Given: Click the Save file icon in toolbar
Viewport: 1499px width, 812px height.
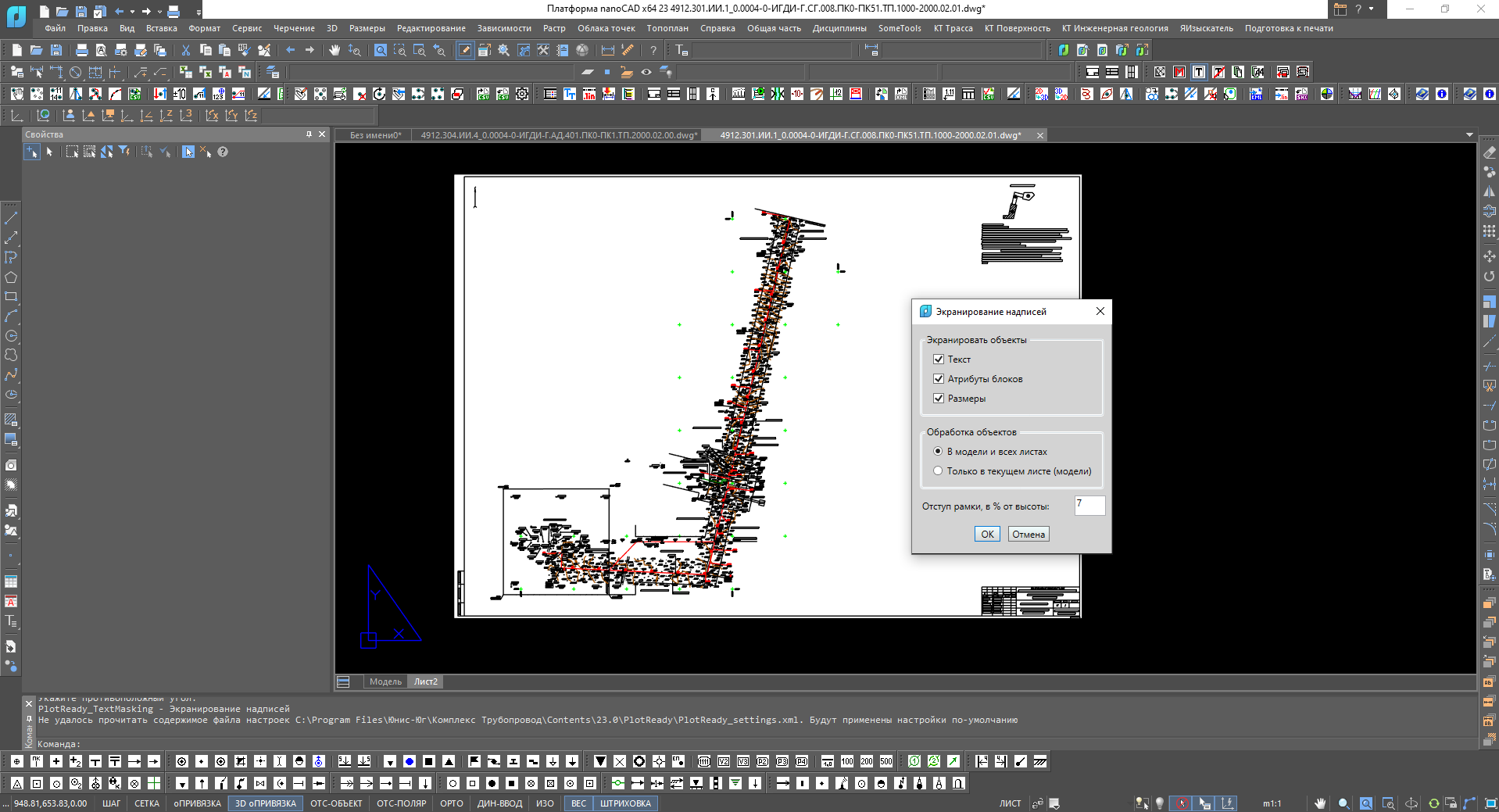Looking at the screenshot, I should (55, 50).
